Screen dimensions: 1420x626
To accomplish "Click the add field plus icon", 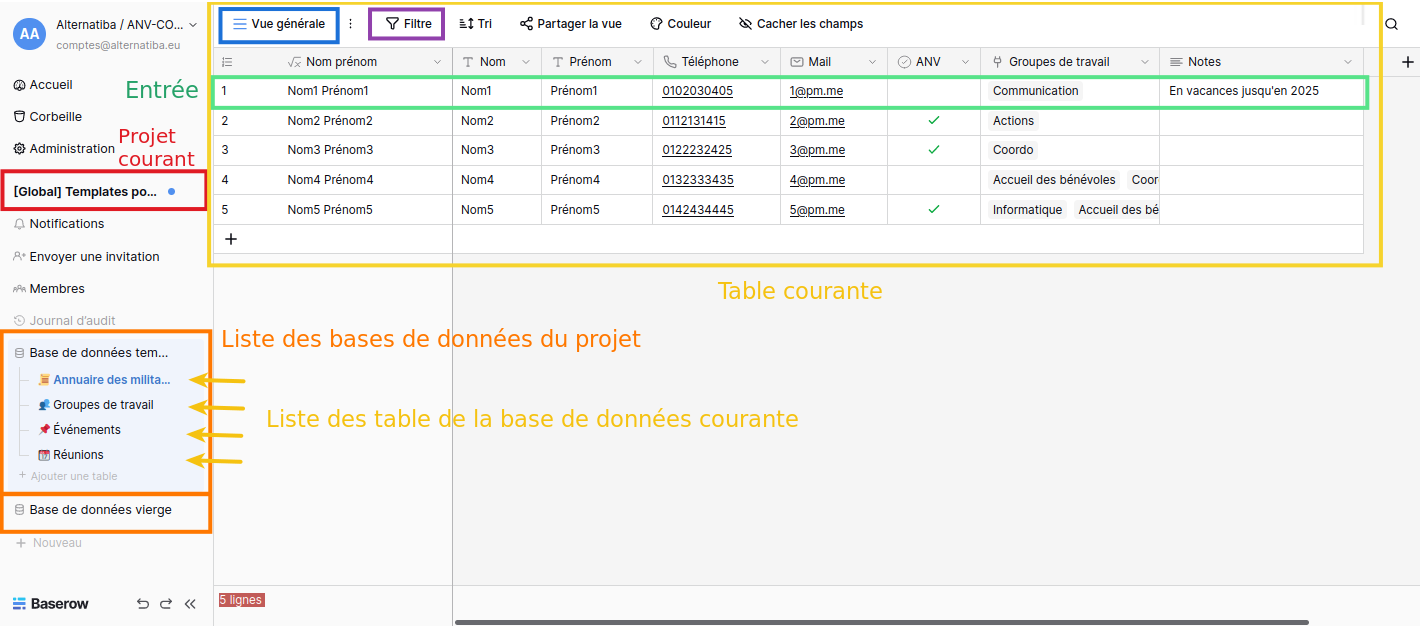I will pyautogui.click(x=1408, y=62).
